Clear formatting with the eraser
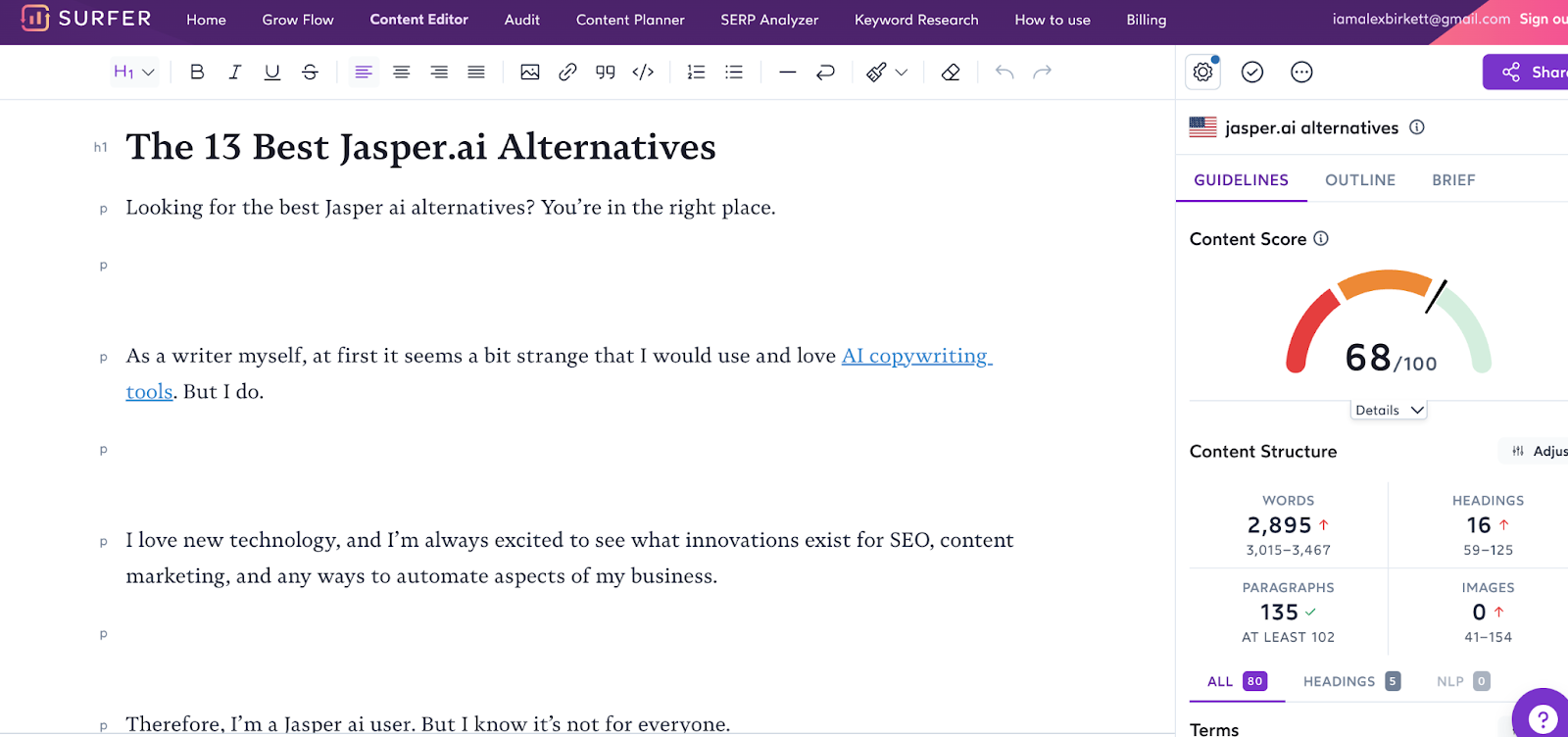This screenshot has height=737, width=1568. tap(951, 72)
